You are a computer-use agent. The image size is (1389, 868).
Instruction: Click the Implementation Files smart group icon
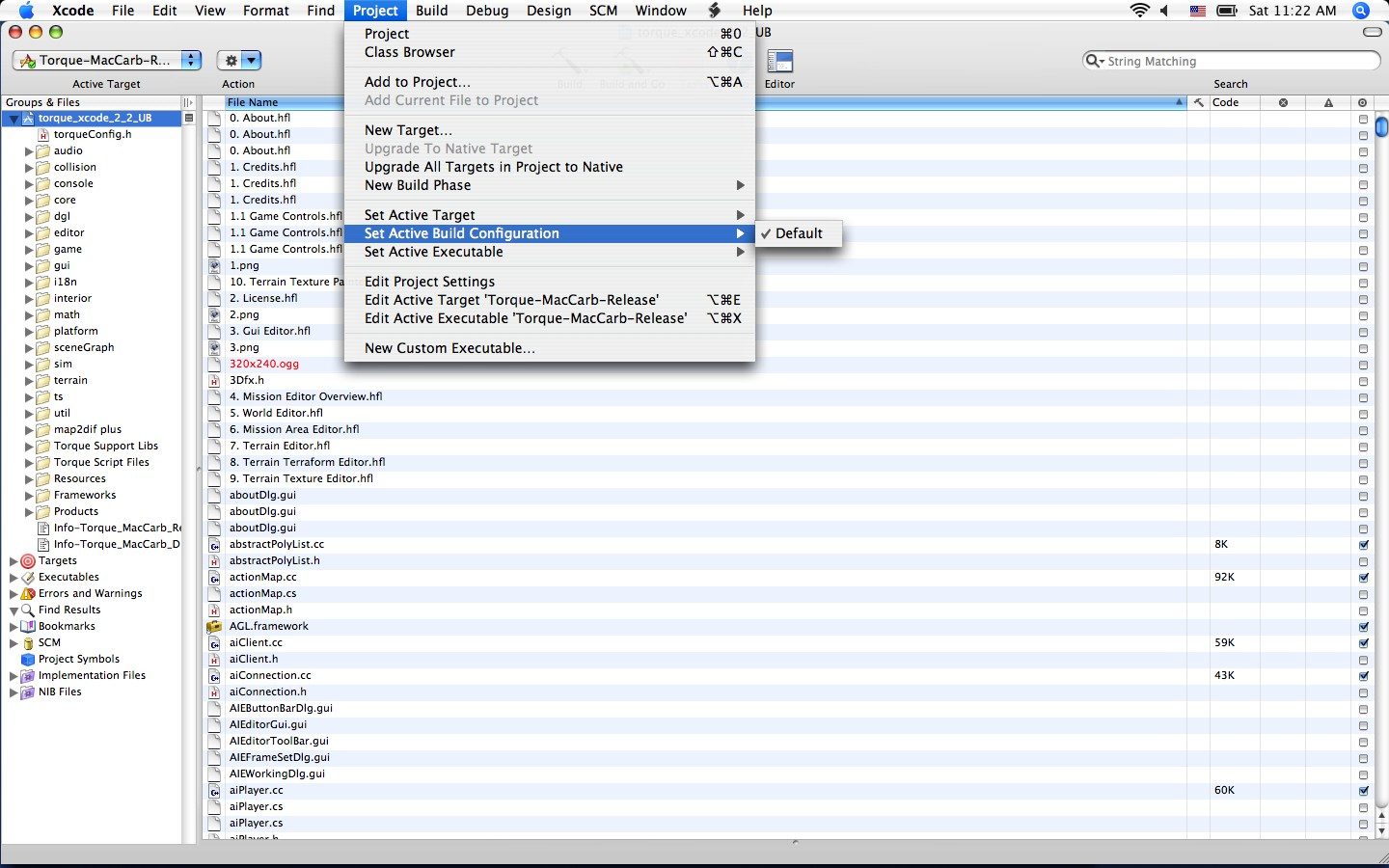(28, 676)
